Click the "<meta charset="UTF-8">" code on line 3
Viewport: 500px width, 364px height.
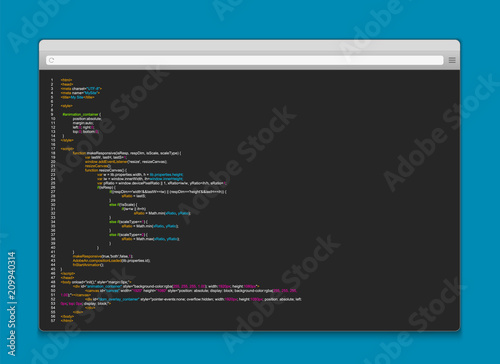click(x=81, y=89)
